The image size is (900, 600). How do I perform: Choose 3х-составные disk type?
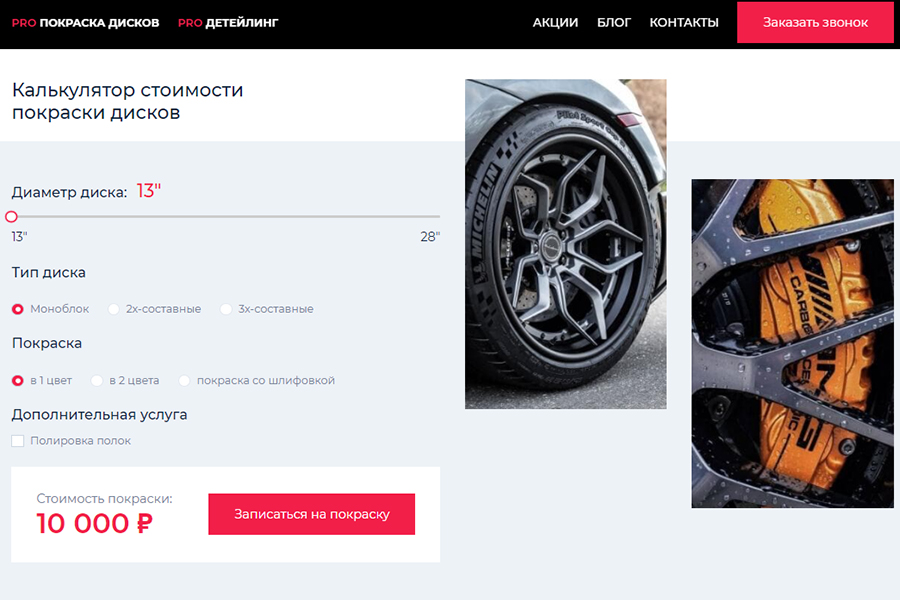[x=226, y=309]
